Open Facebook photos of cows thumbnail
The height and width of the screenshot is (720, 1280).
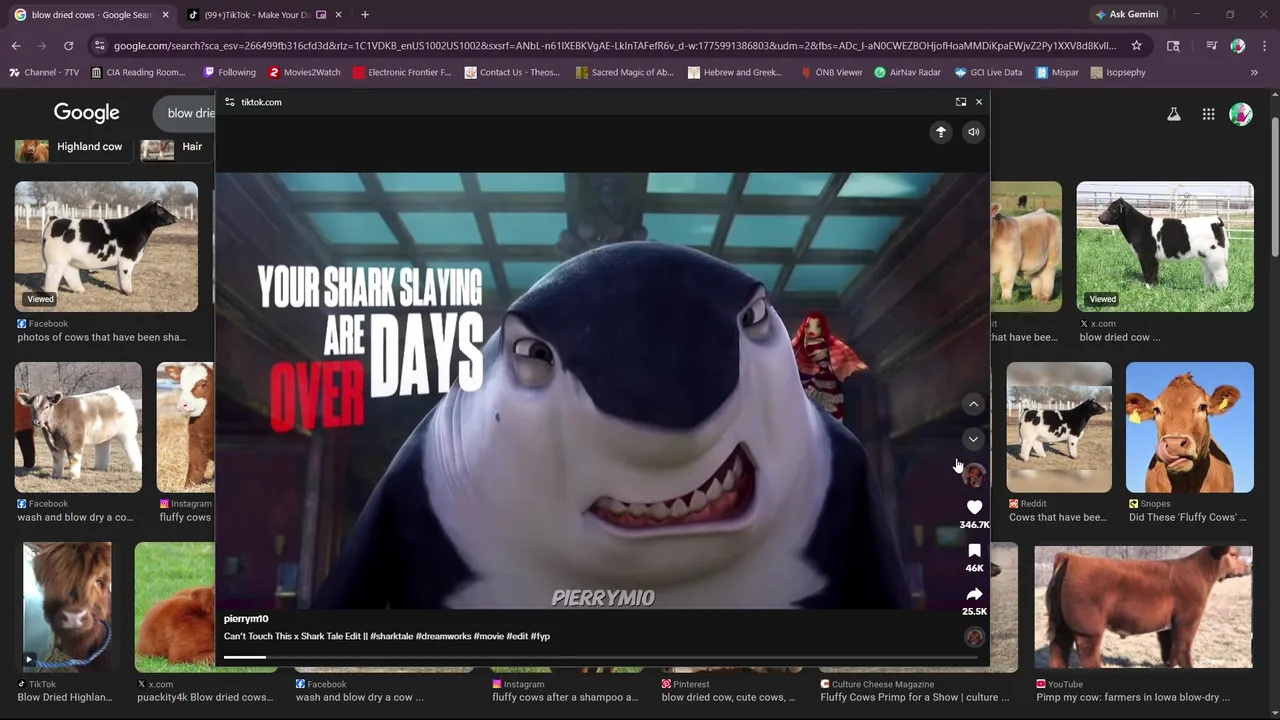point(106,246)
